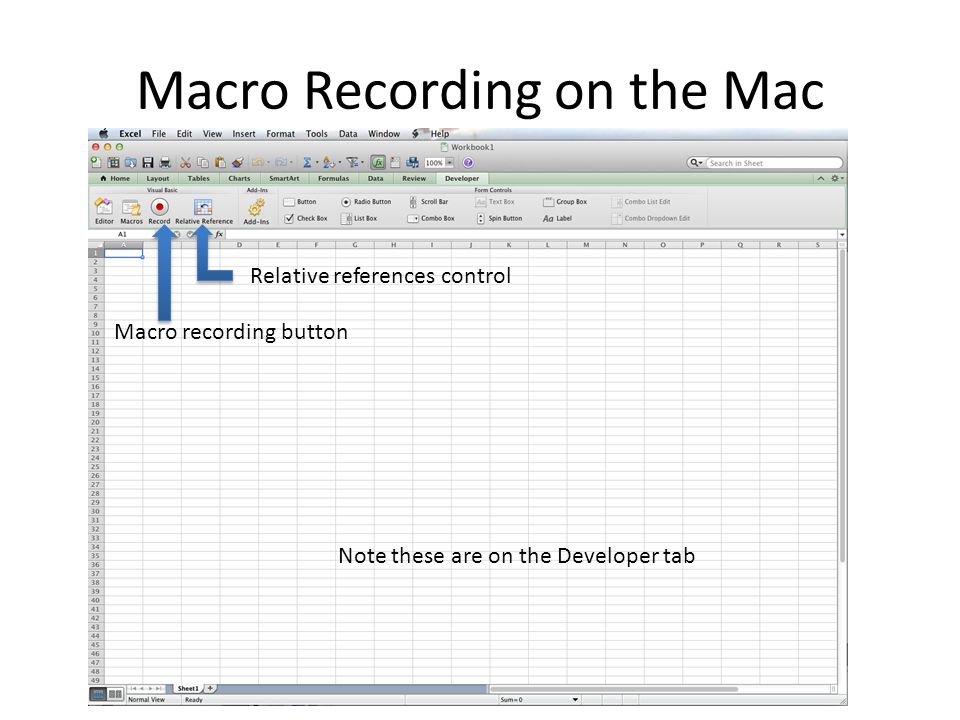The image size is (960, 720).
Task: Switch to the SmartArt ribbon tab
Action: click(284, 178)
